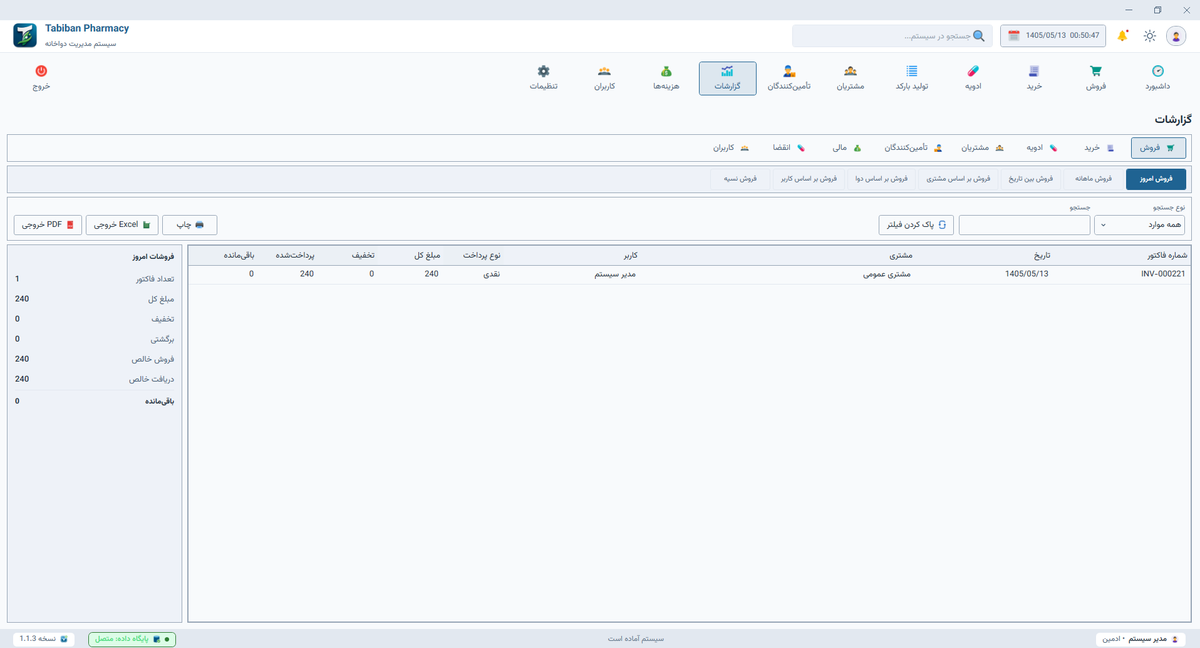Click the تعداد فاکتور summary row
This screenshot has height=648, width=1200.
tap(95, 278)
